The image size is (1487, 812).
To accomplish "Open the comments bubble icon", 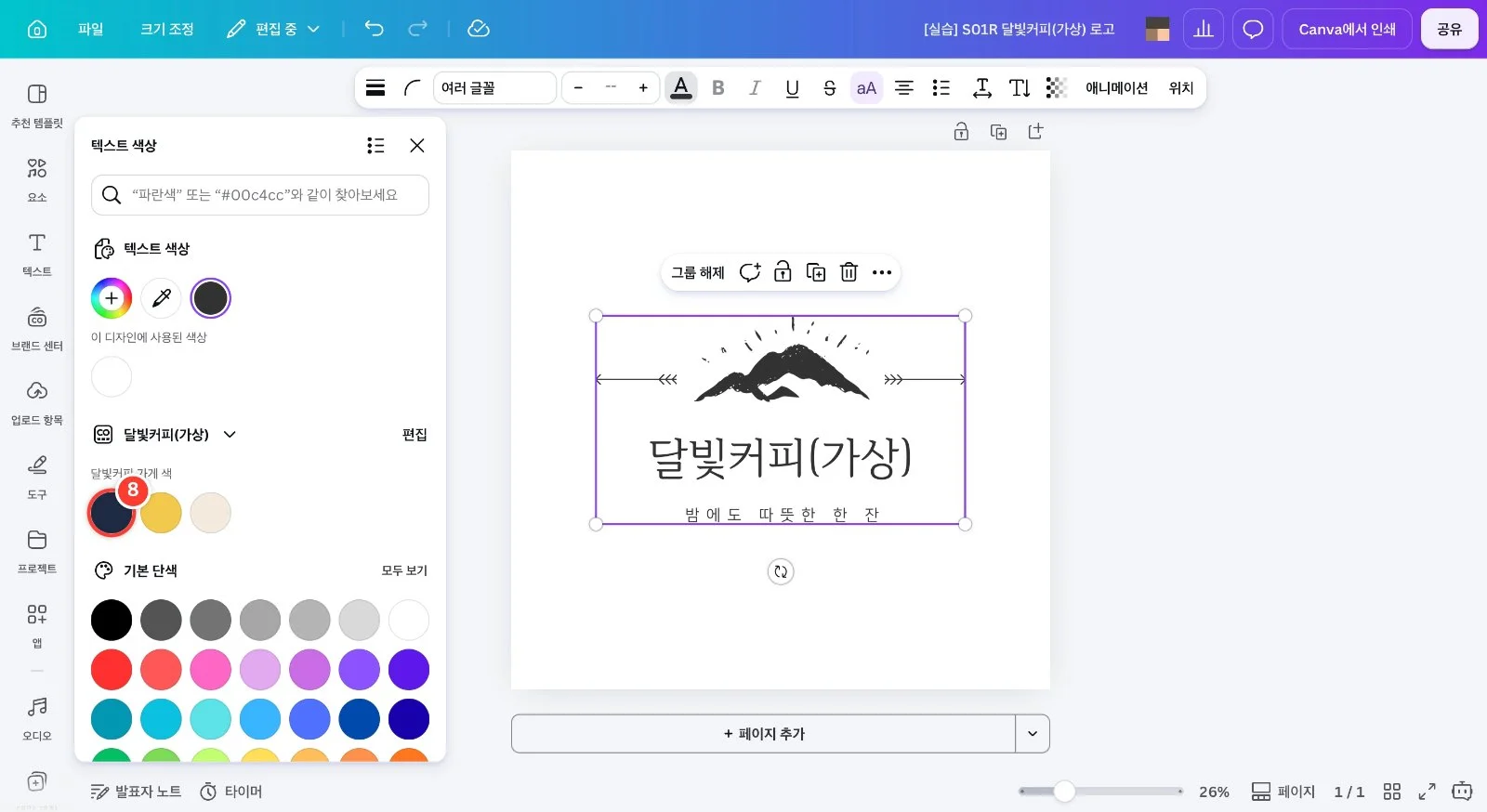I will click(1253, 29).
